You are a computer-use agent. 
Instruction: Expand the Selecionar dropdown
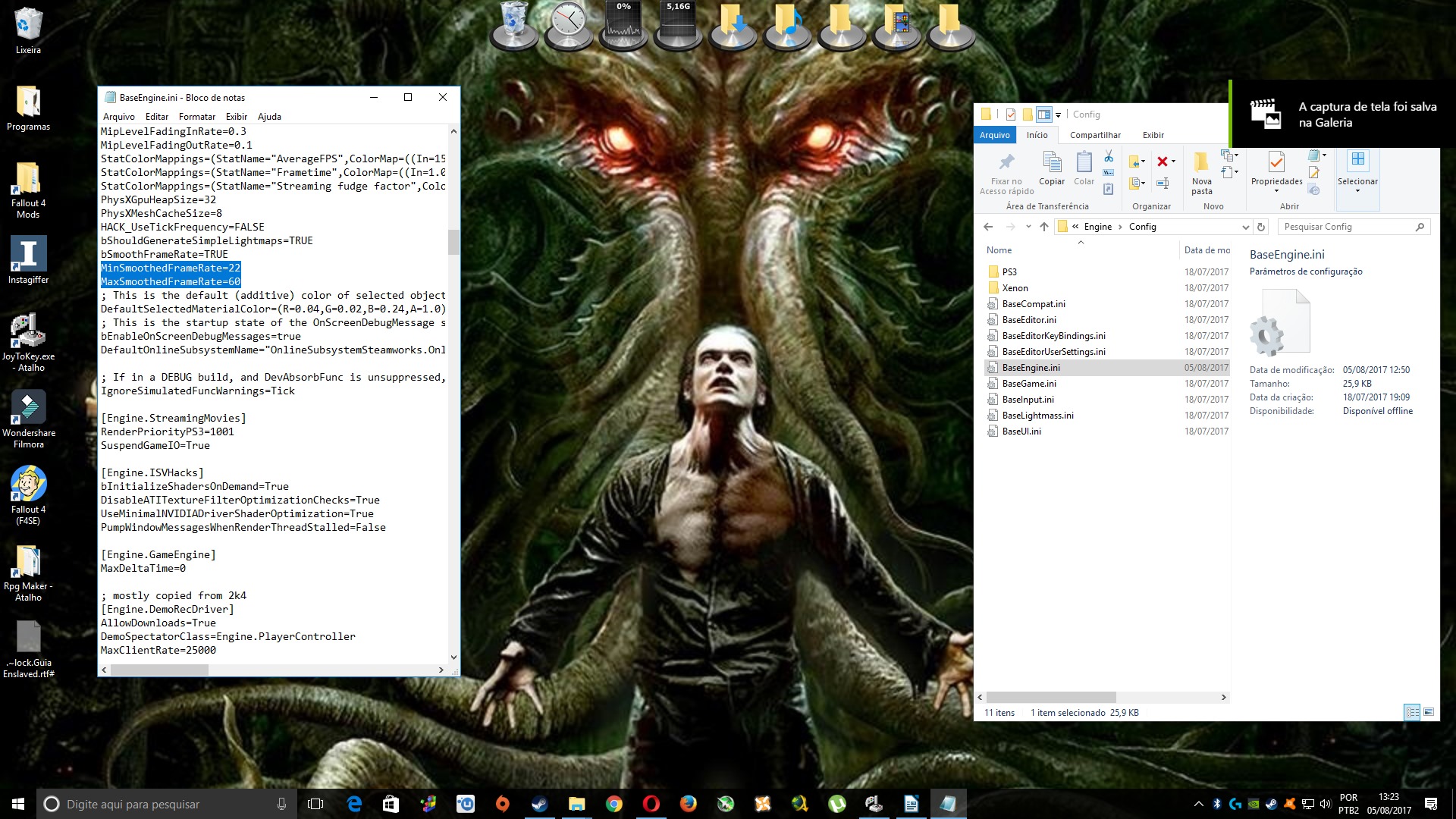coord(1357,191)
